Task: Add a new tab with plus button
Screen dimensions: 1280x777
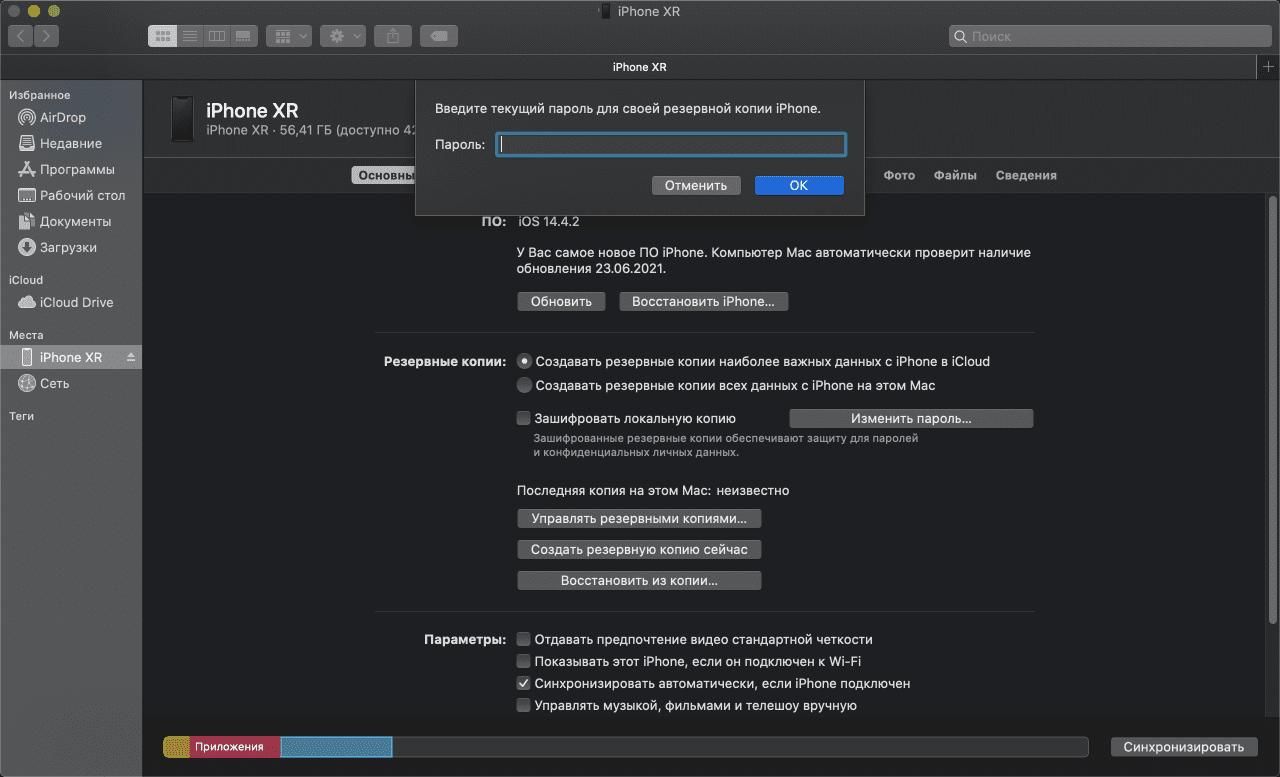Action: 1267,66
